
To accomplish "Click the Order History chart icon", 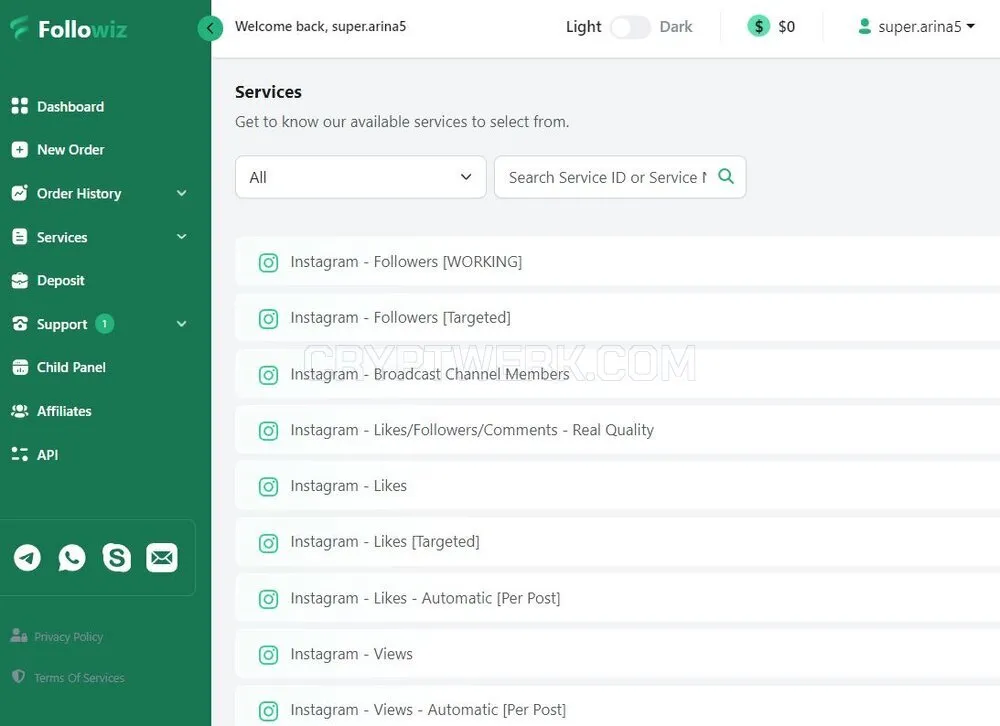I will pos(20,193).
